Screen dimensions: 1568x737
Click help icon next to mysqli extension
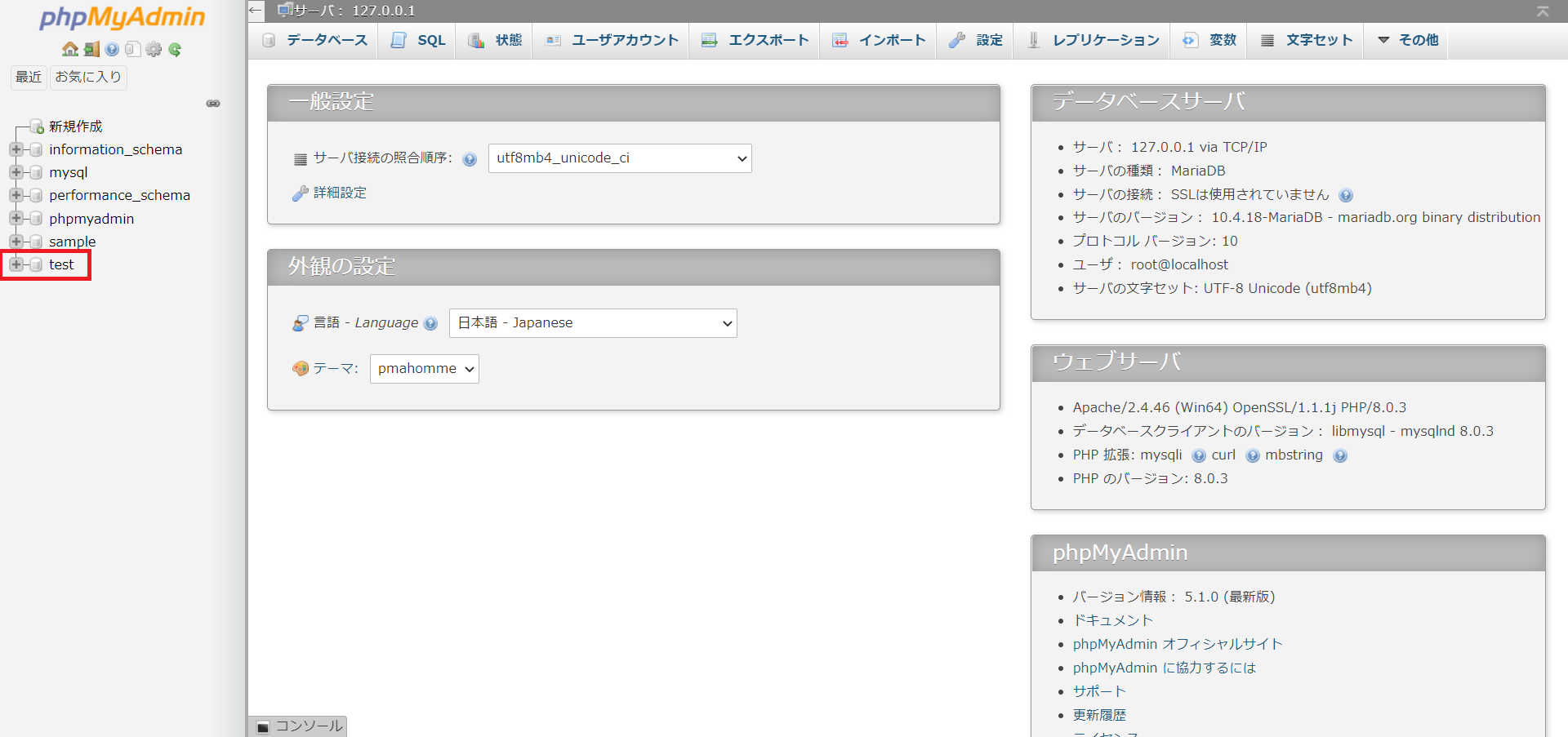point(1199,455)
